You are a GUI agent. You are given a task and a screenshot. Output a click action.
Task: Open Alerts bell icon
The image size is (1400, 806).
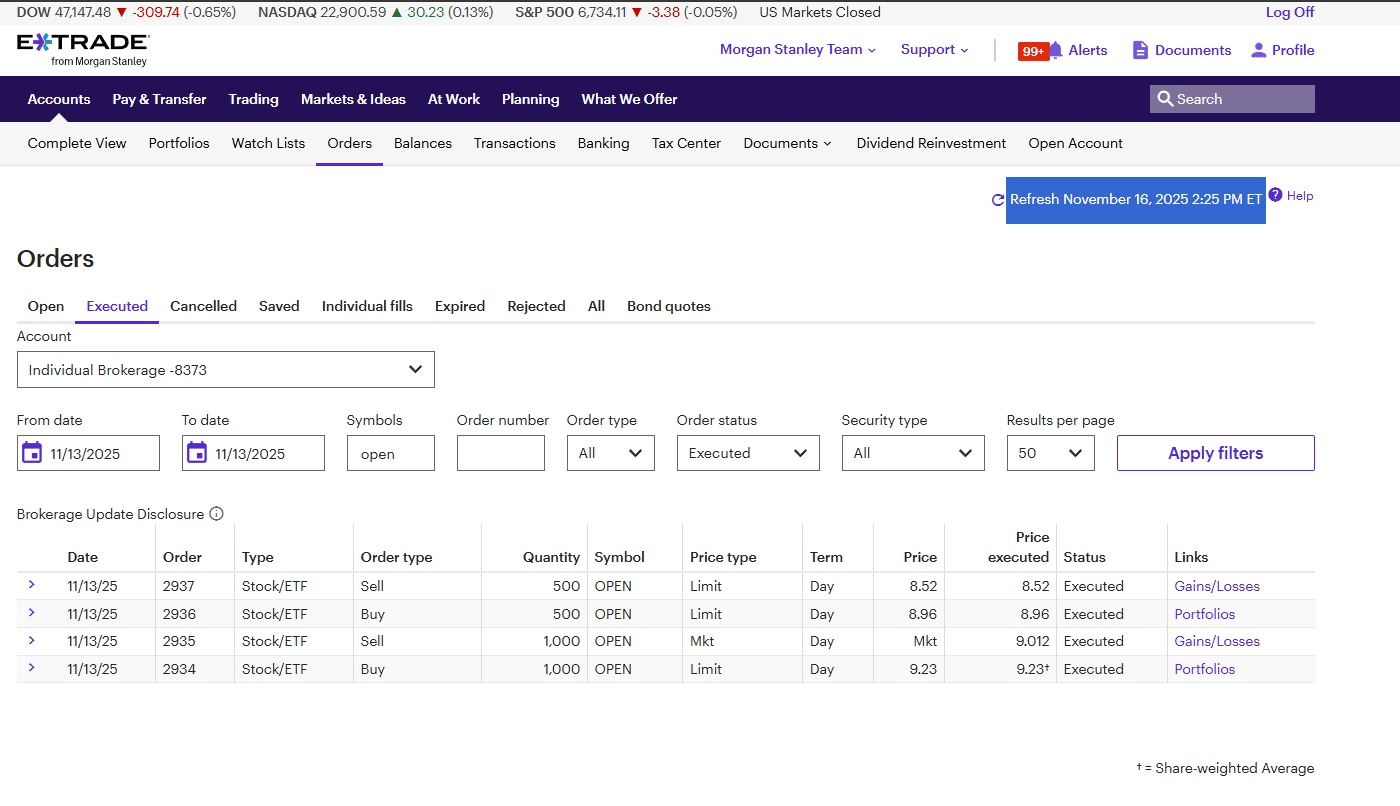(1056, 50)
